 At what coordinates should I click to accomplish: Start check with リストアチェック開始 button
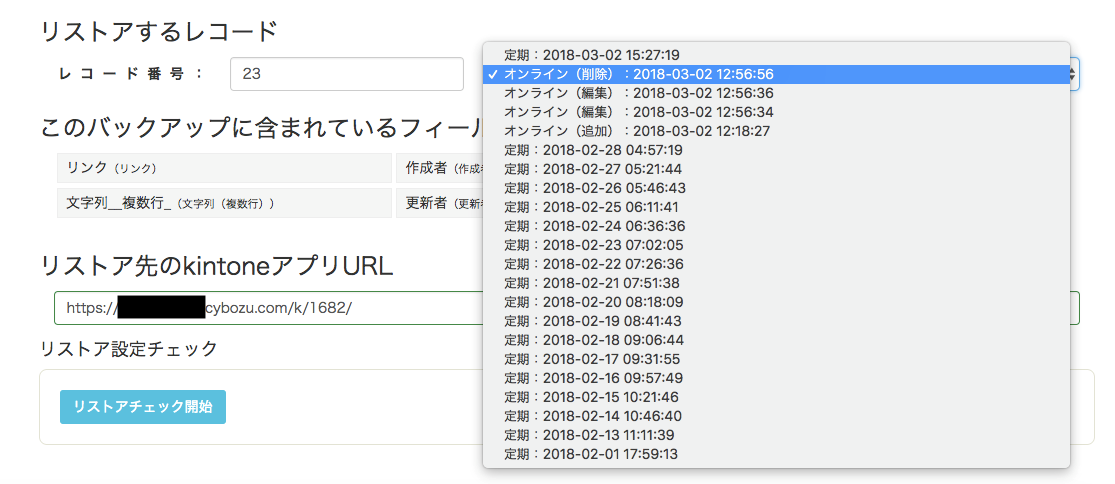pyautogui.click(x=143, y=407)
